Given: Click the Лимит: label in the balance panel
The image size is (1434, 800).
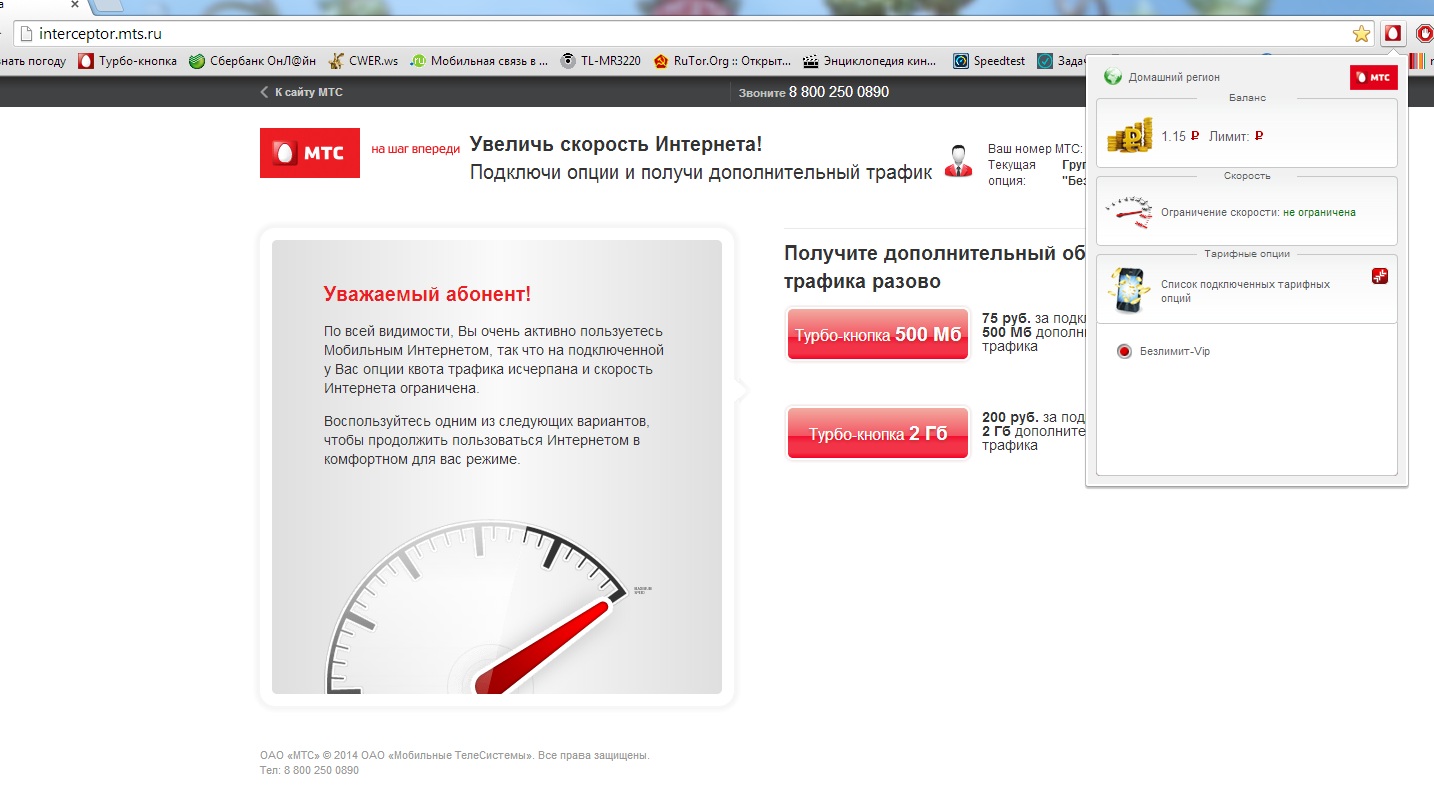Looking at the screenshot, I should pyautogui.click(x=1228, y=136).
